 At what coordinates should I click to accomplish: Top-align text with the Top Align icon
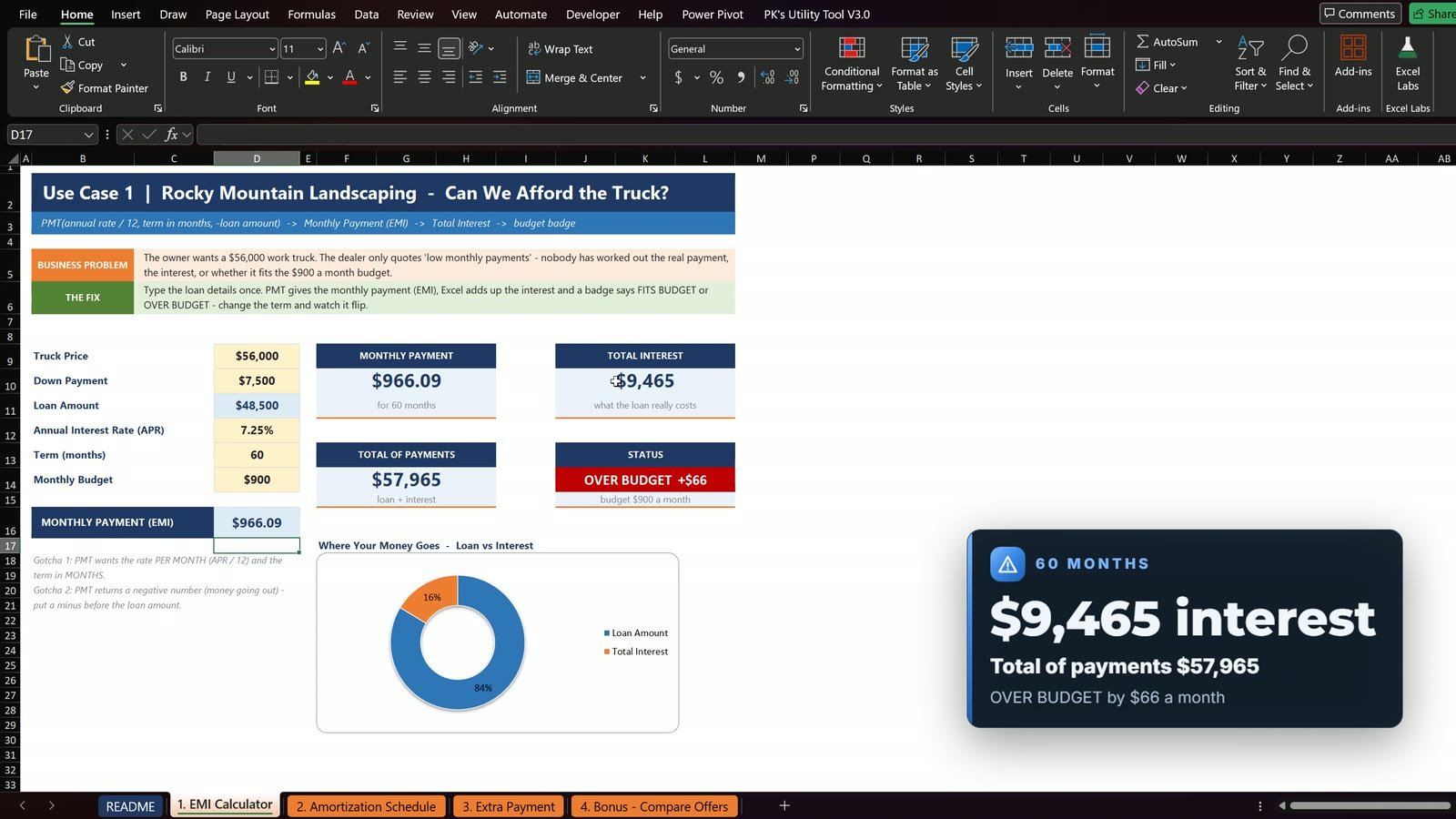tap(399, 48)
